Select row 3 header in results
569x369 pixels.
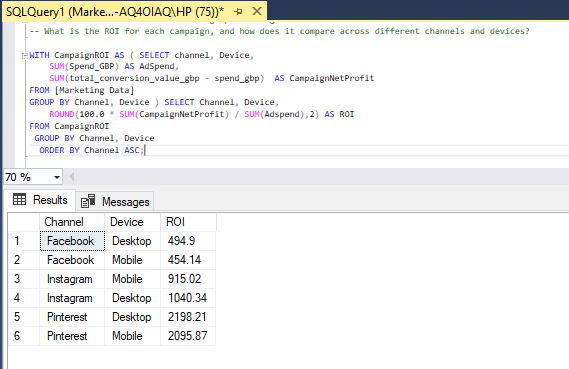(x=24, y=279)
